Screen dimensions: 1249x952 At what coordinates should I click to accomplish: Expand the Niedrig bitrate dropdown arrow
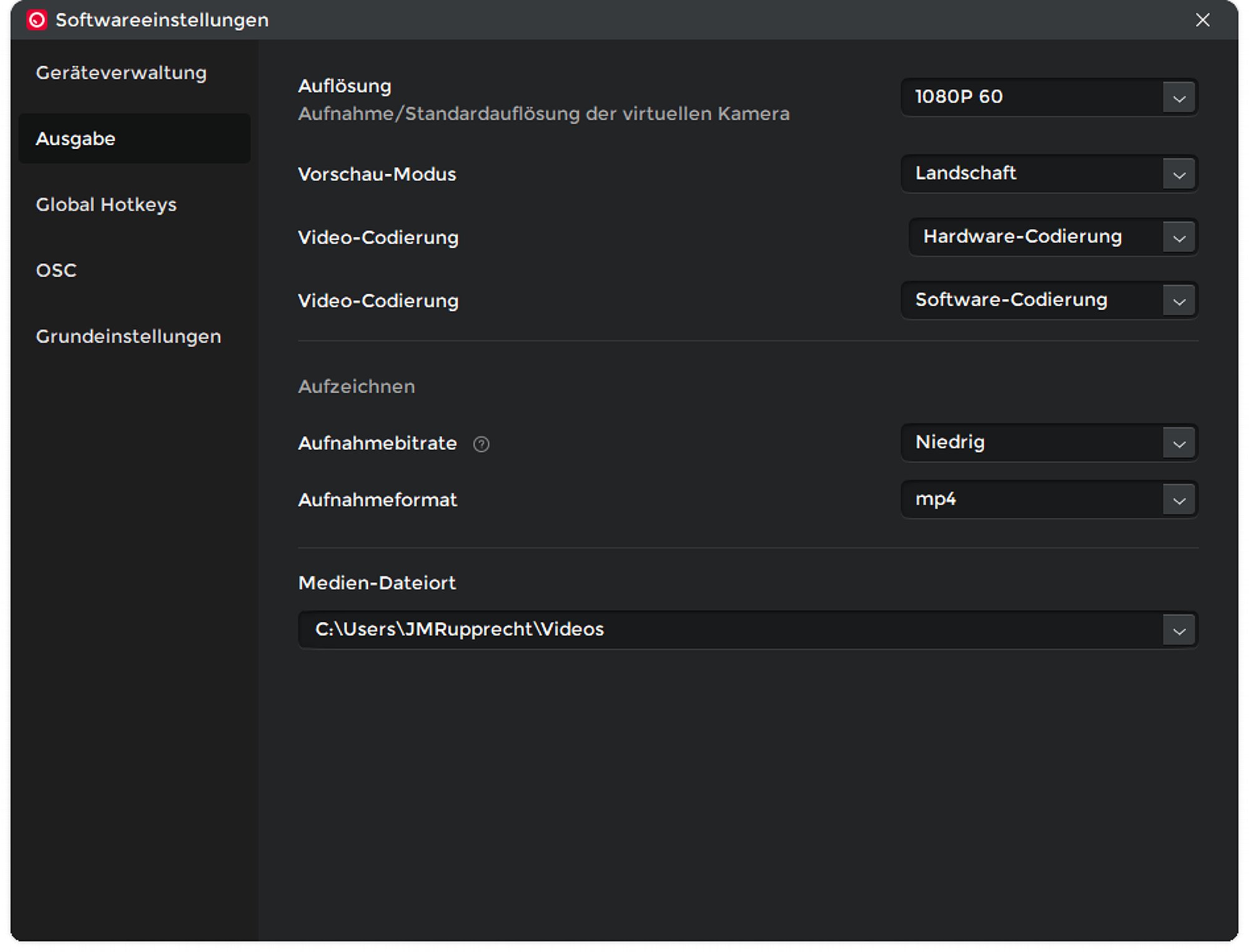coord(1178,444)
